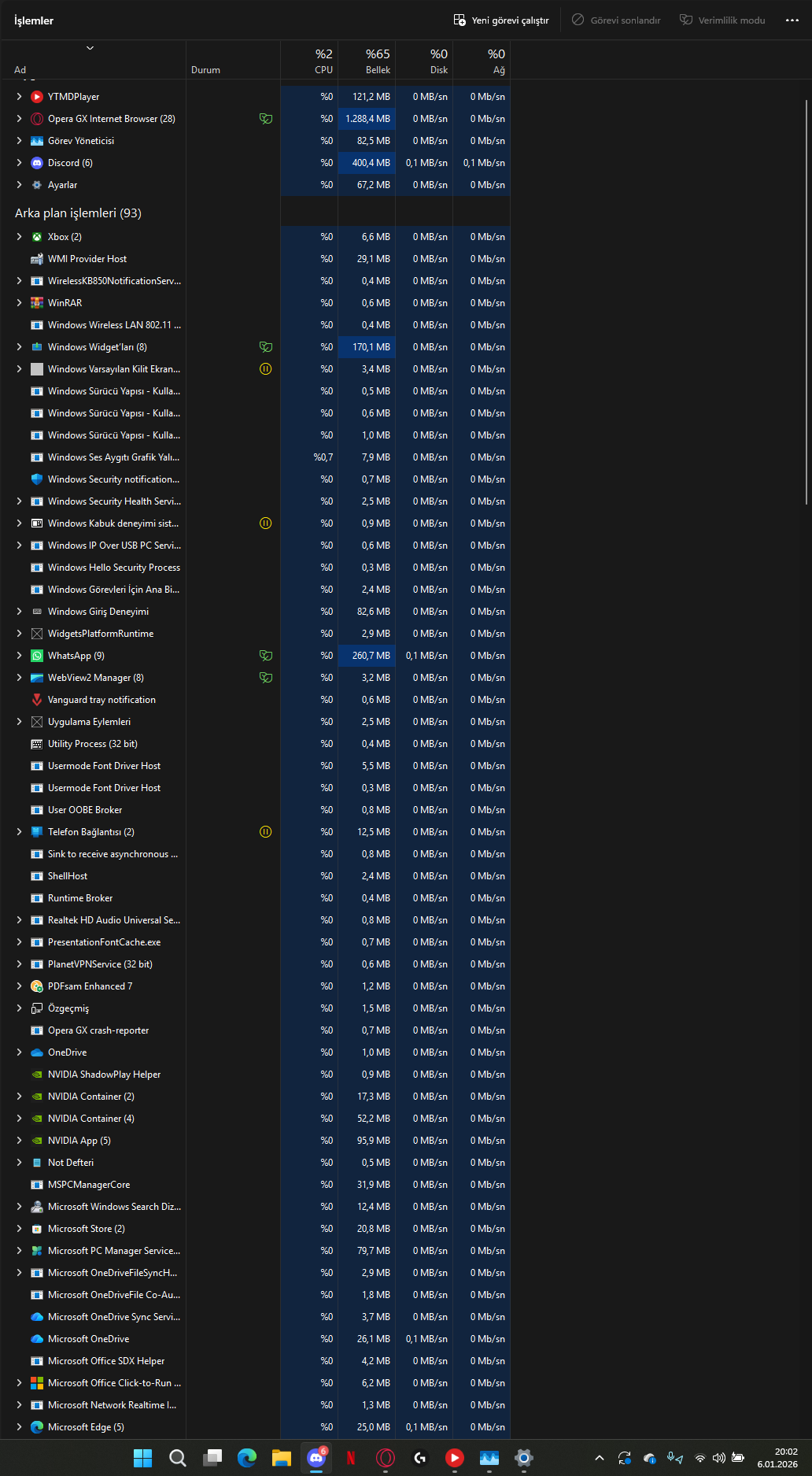Click the Vanguard tray notification icon
The height and width of the screenshot is (1476, 812).
[x=37, y=700]
